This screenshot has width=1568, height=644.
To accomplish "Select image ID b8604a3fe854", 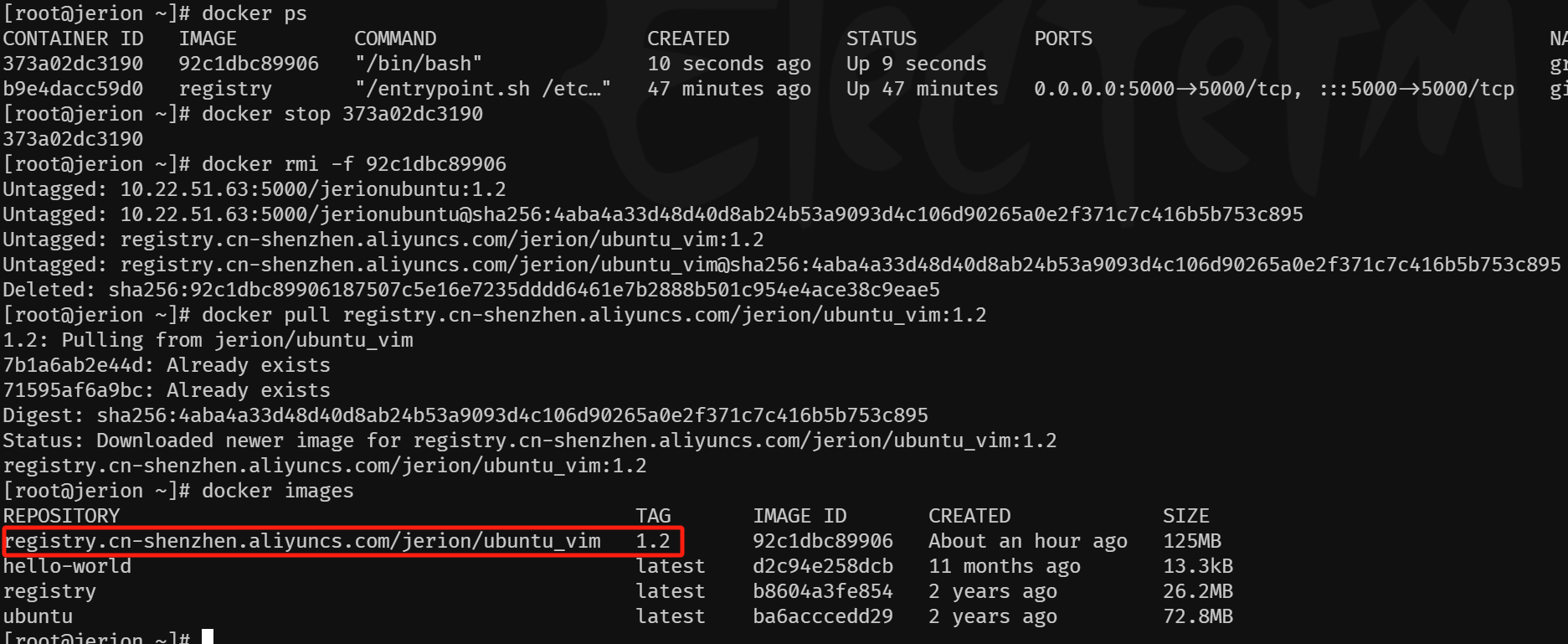I will pyautogui.click(x=823, y=591).
